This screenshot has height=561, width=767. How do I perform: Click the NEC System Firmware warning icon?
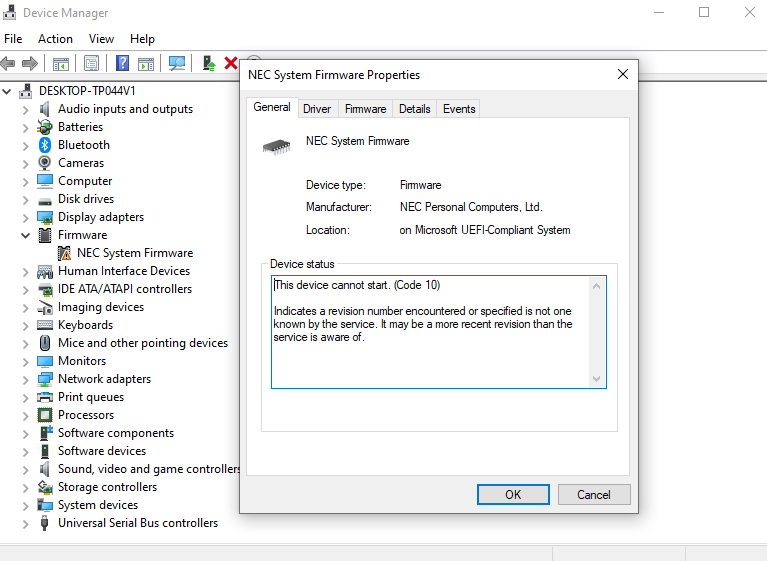tap(64, 253)
